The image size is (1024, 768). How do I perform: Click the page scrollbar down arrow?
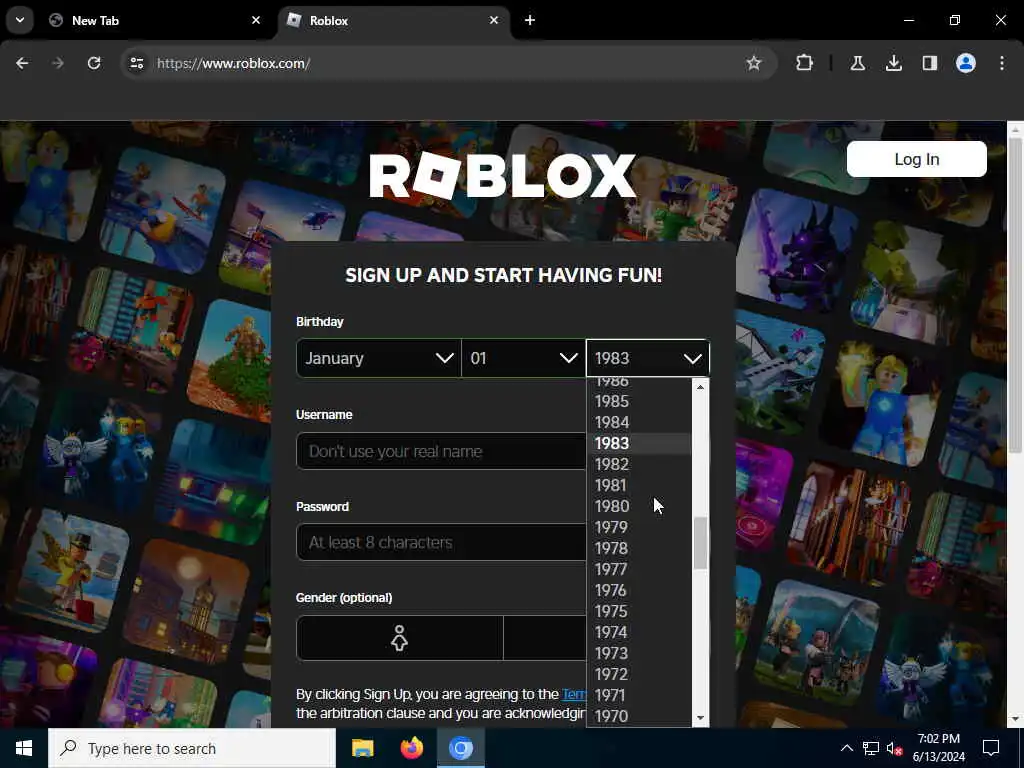pos(1015,719)
